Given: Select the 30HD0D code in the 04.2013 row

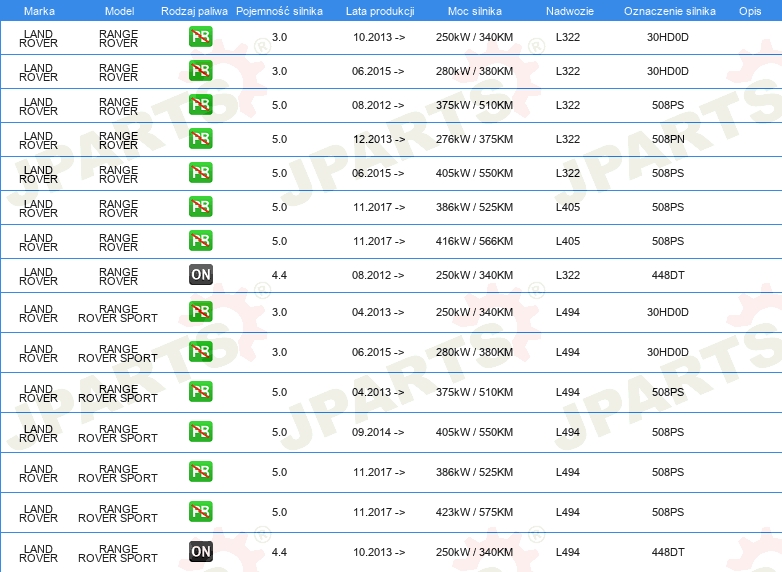Looking at the screenshot, I should click(x=668, y=312).
